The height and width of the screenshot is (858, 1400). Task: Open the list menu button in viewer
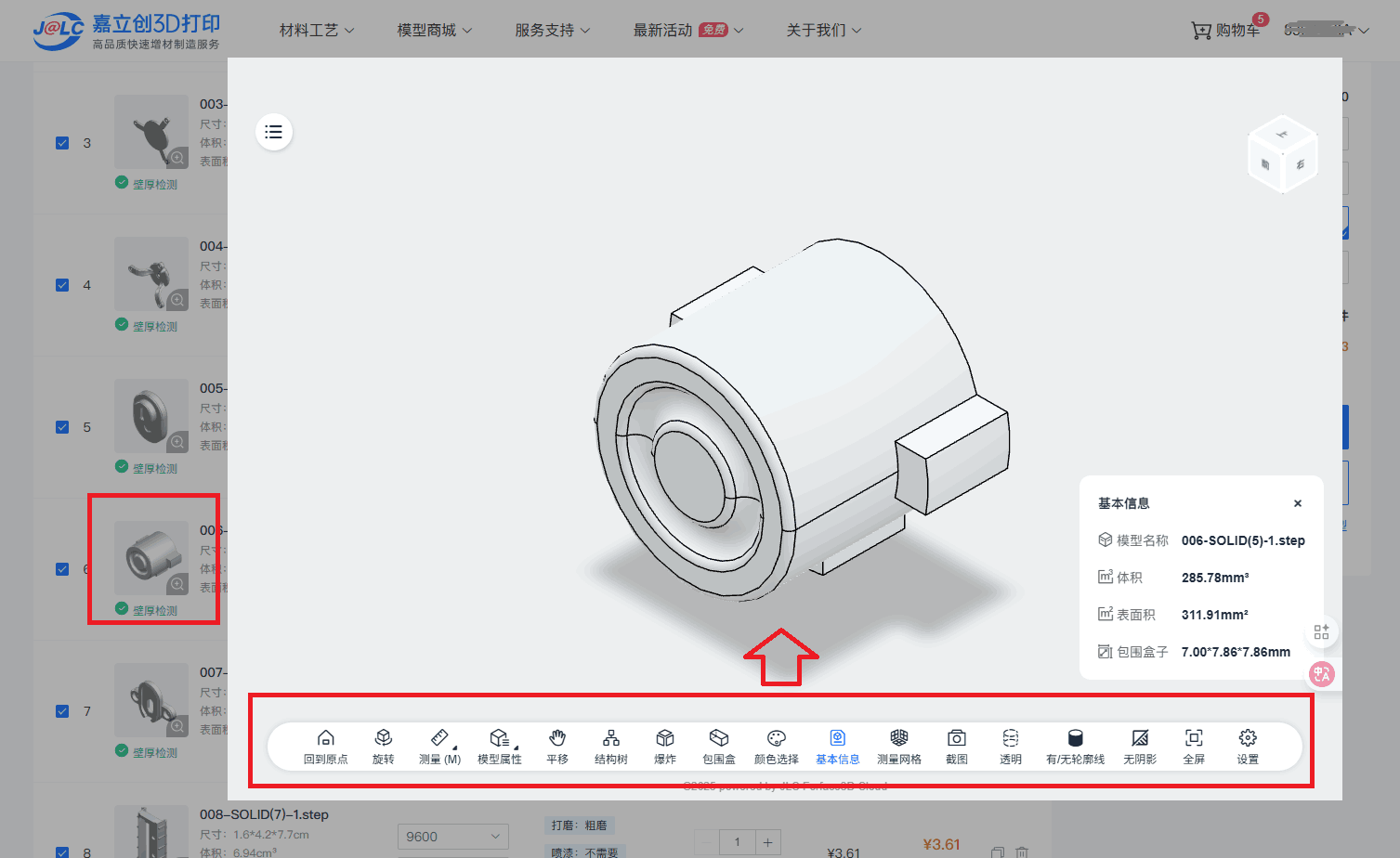tap(274, 132)
